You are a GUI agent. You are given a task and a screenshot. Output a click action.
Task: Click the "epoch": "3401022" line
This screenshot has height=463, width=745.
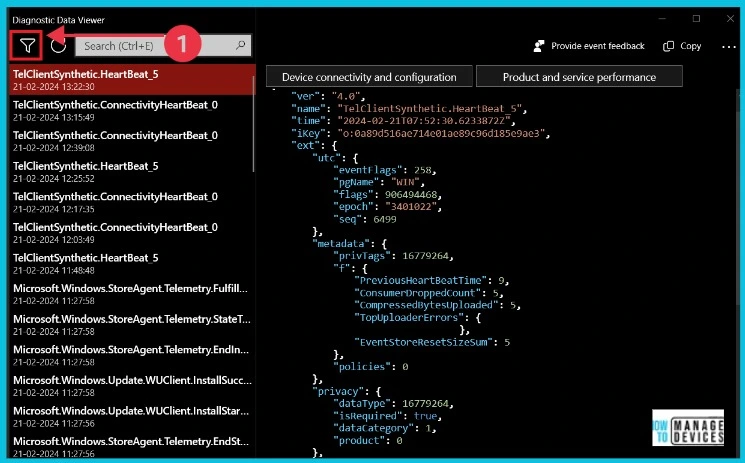click(387, 207)
